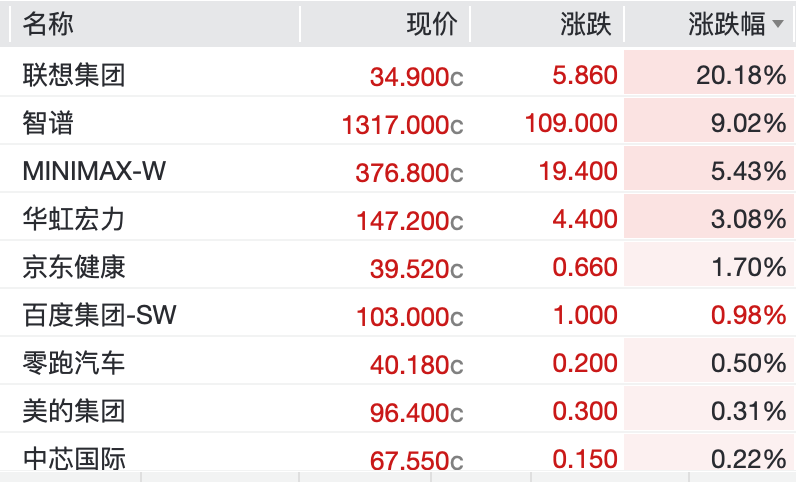Select the 零跑汽车 stock name

tap(74, 363)
